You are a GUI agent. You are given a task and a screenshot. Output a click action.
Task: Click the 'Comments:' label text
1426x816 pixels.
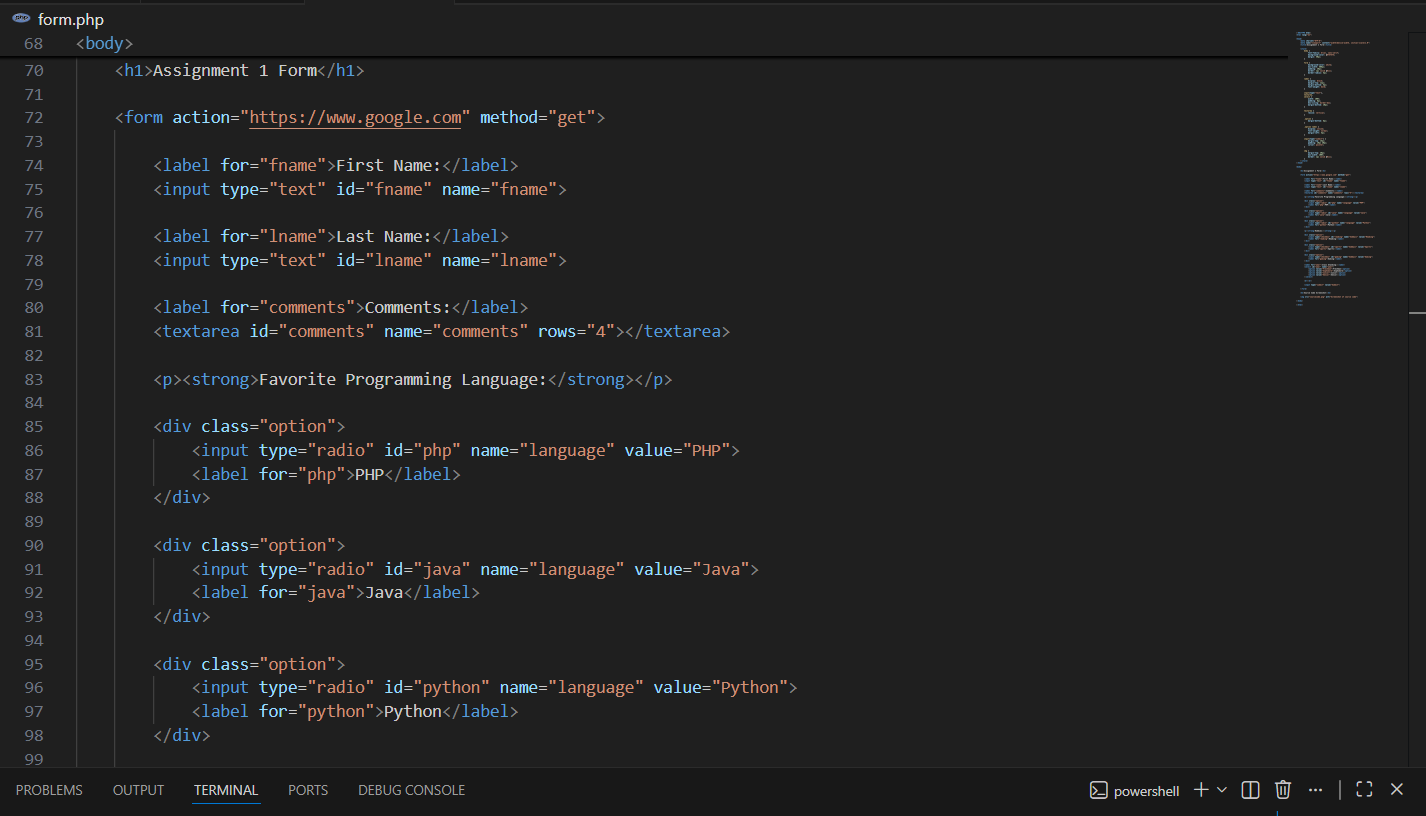(x=408, y=307)
